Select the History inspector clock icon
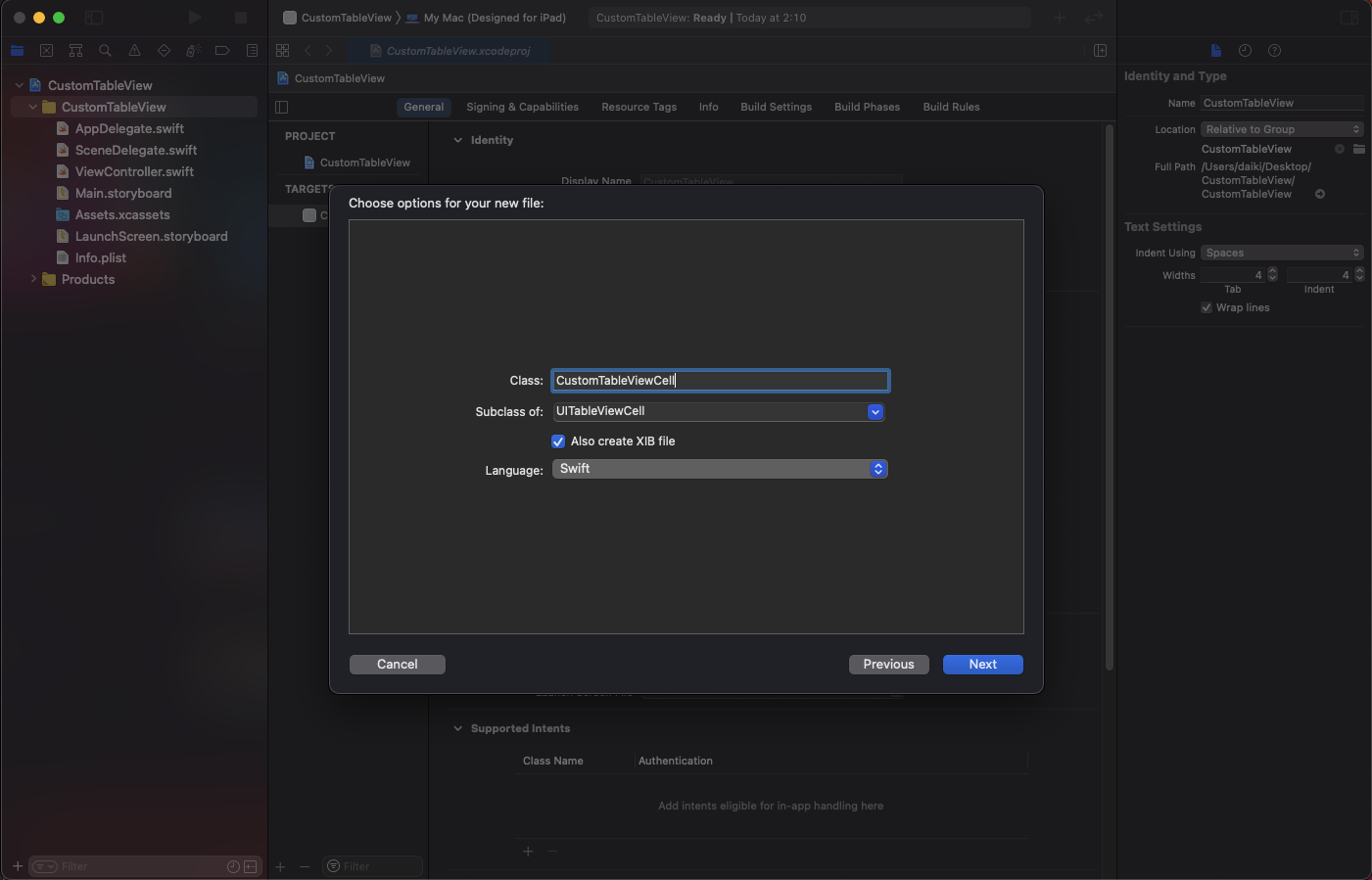This screenshot has width=1372, height=880. (1245, 51)
